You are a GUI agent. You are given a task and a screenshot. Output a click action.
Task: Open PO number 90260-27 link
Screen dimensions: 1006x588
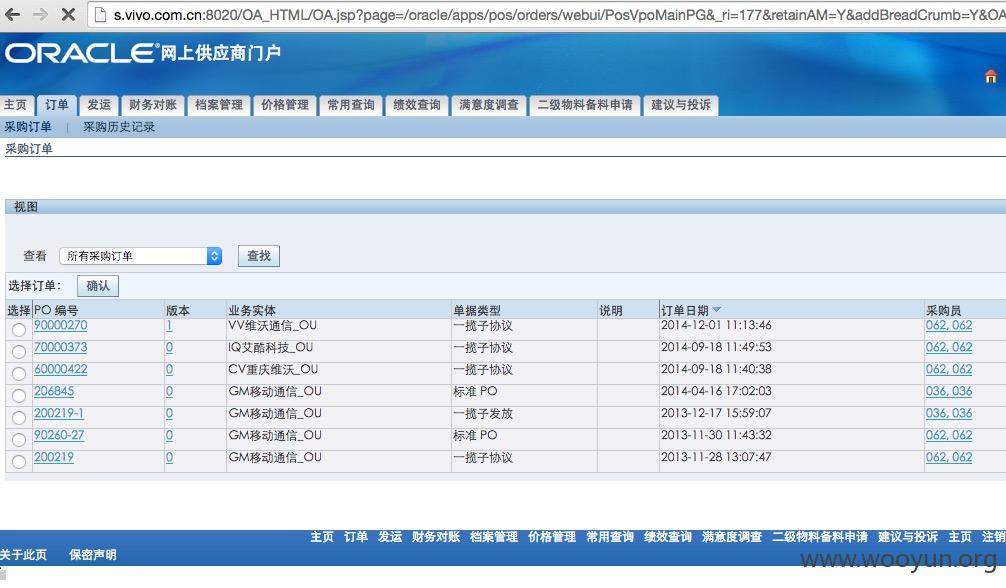pyautogui.click(x=59, y=435)
